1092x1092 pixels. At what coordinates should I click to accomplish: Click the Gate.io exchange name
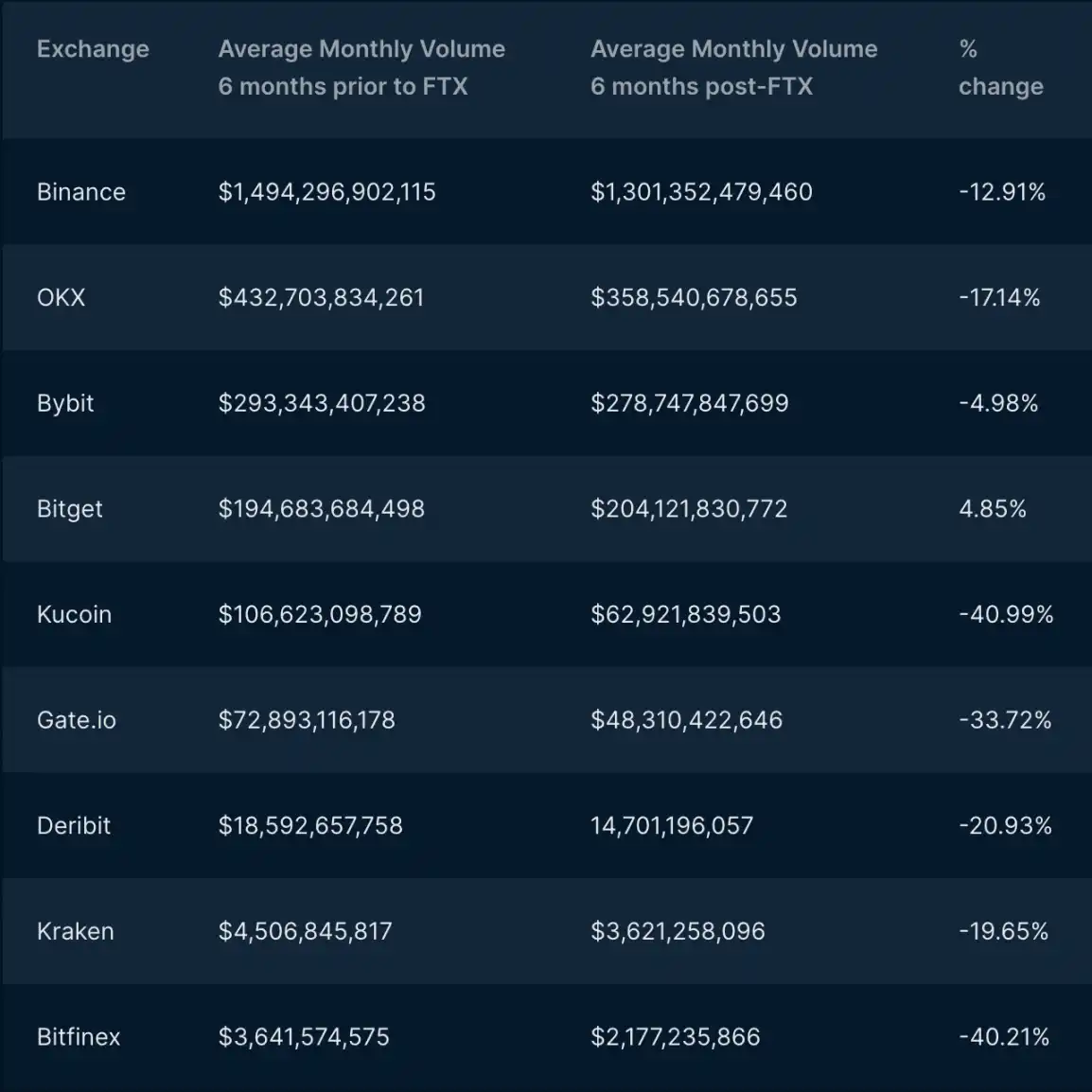(x=77, y=720)
